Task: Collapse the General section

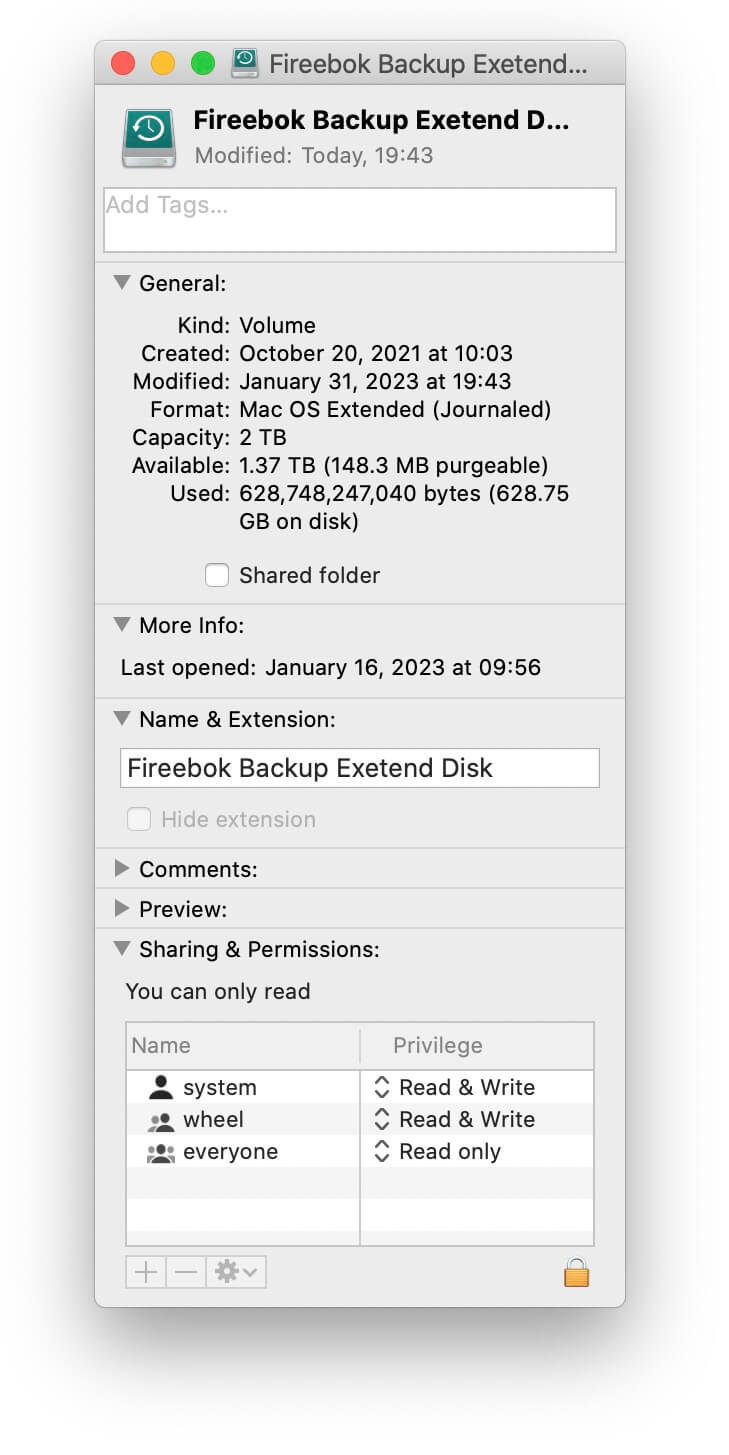Action: [x=122, y=283]
